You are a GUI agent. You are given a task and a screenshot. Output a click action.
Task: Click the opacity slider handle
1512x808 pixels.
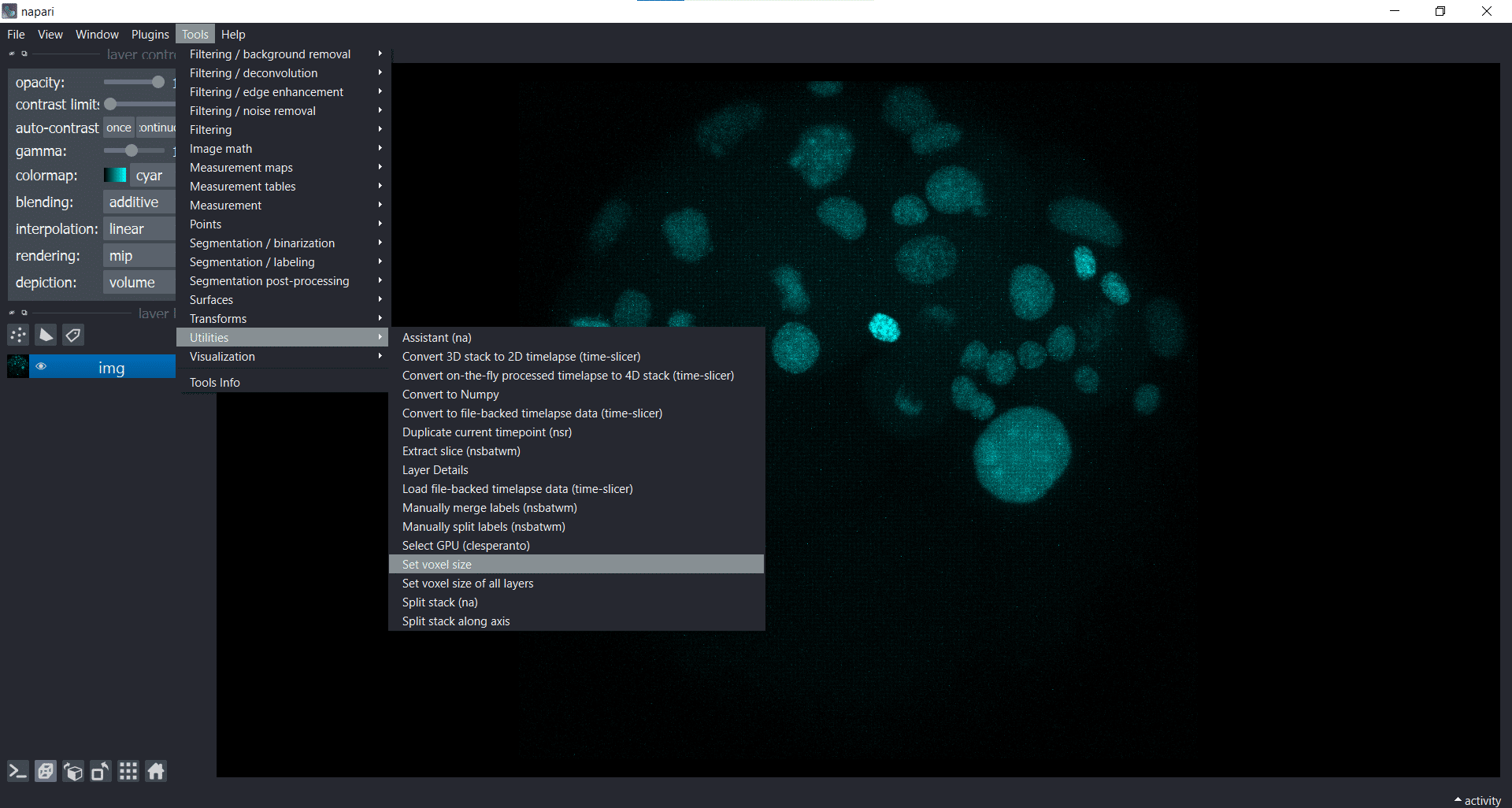157,82
